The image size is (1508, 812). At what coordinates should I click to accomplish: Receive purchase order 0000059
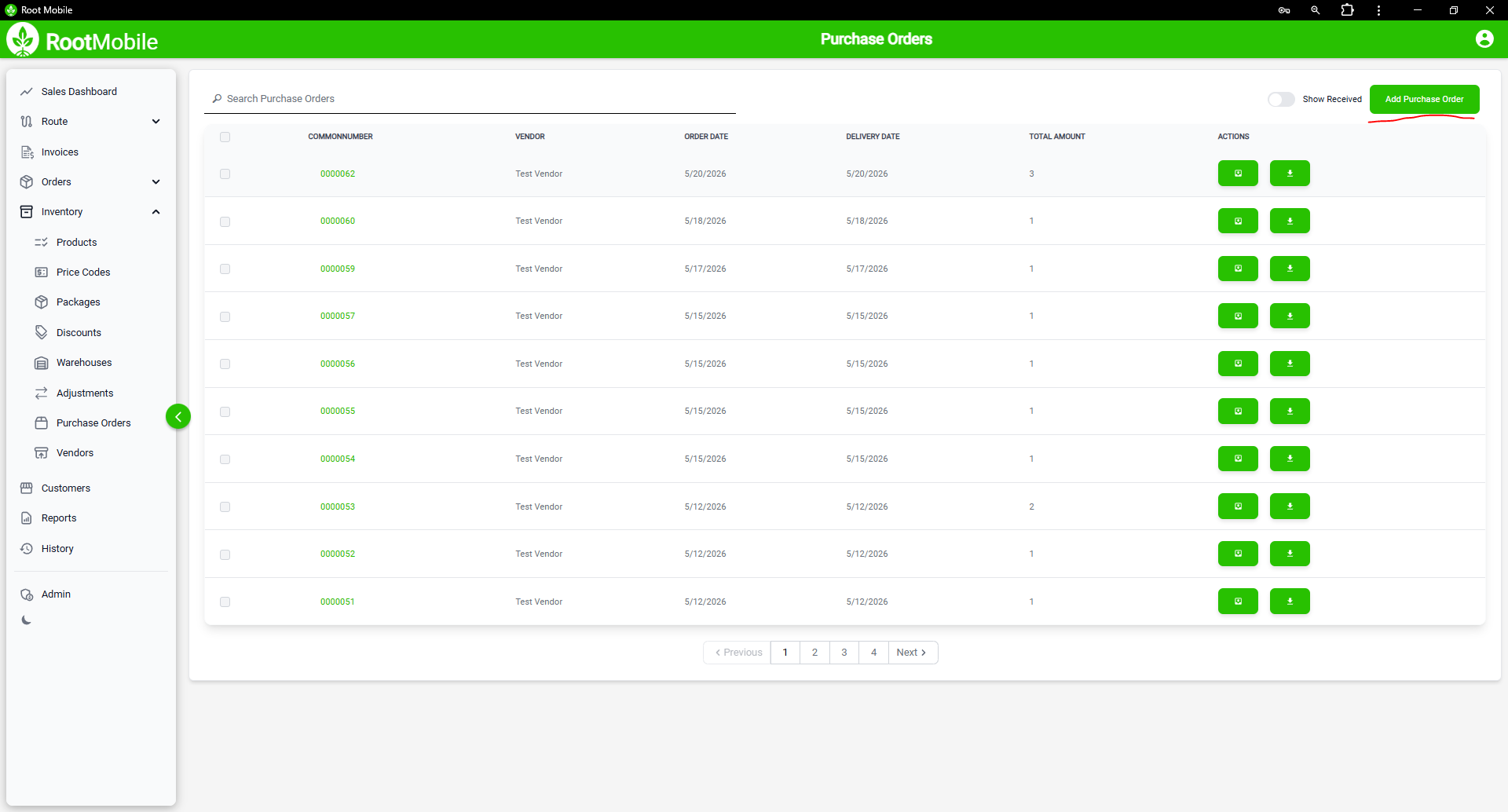pyautogui.click(x=1238, y=269)
